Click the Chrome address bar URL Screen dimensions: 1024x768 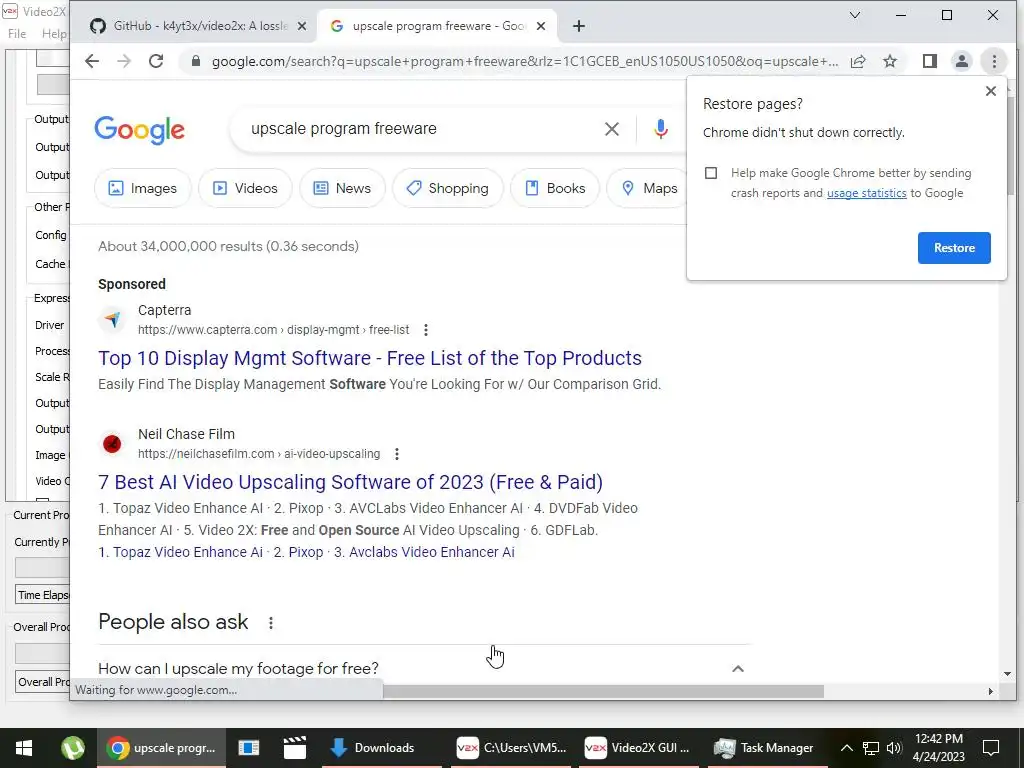pos(524,61)
